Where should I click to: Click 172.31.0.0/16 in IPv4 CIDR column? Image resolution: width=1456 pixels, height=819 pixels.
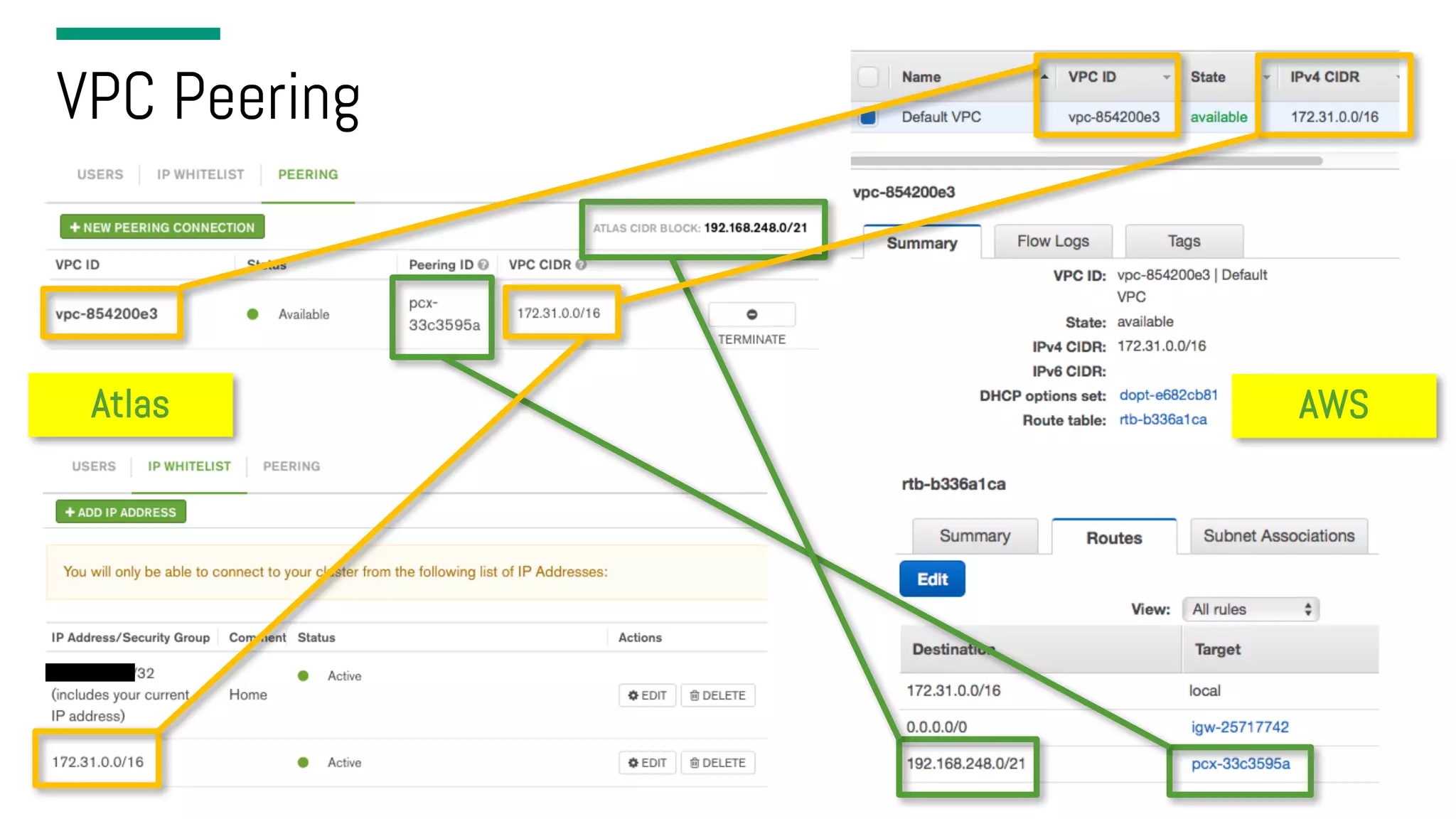tap(1334, 117)
